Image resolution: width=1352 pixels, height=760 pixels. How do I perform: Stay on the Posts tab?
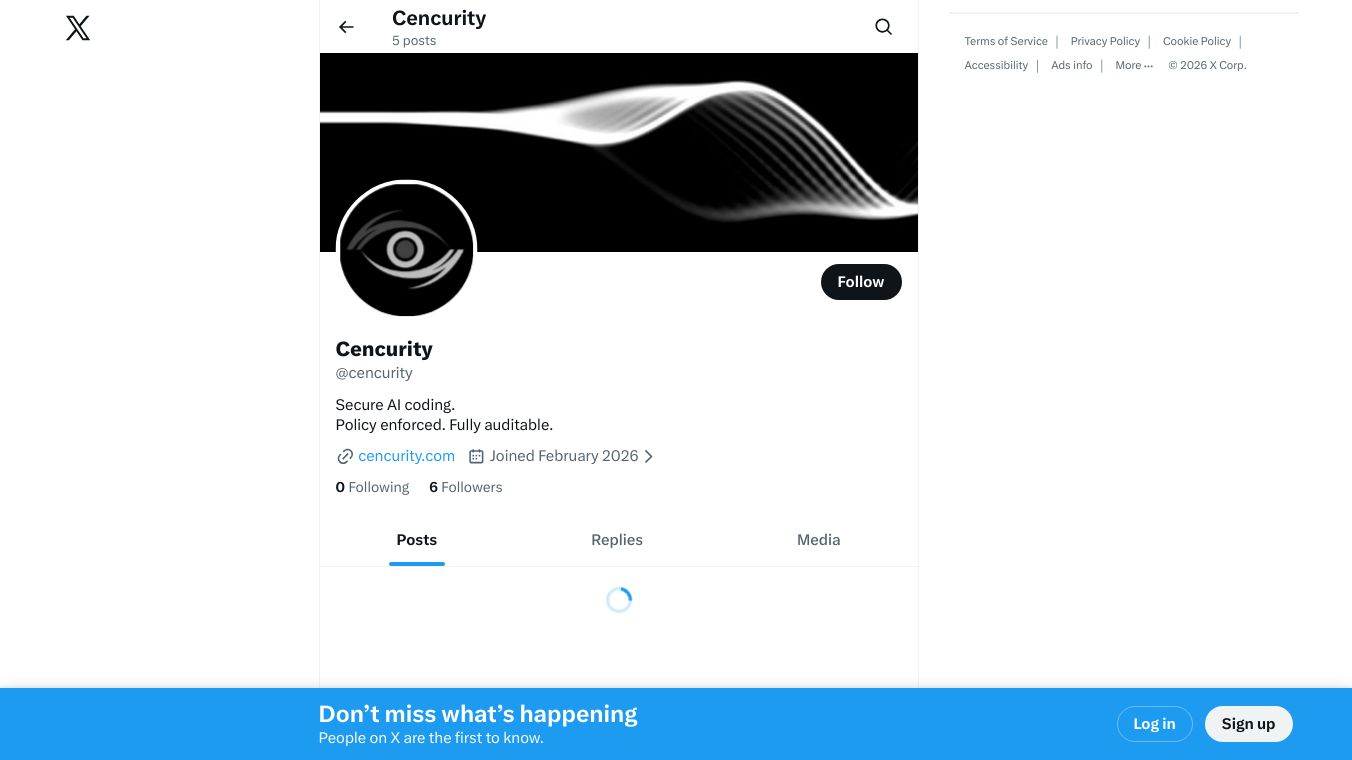416,539
